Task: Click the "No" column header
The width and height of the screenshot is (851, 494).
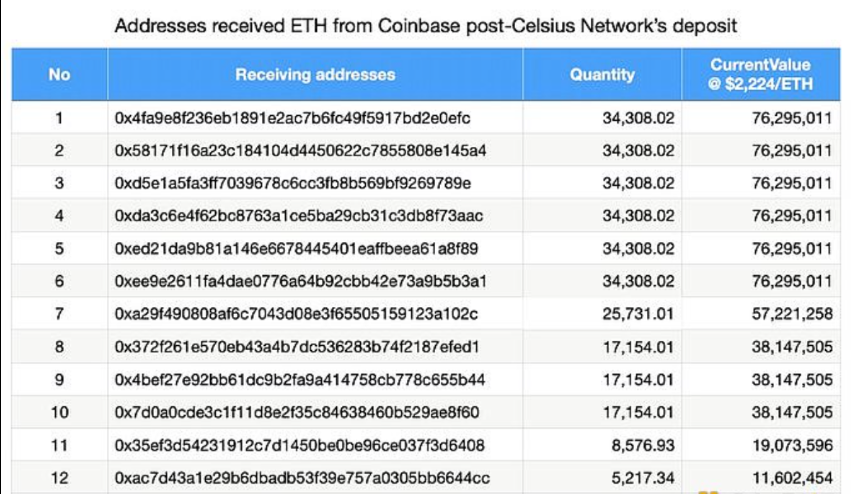Action: [59, 75]
